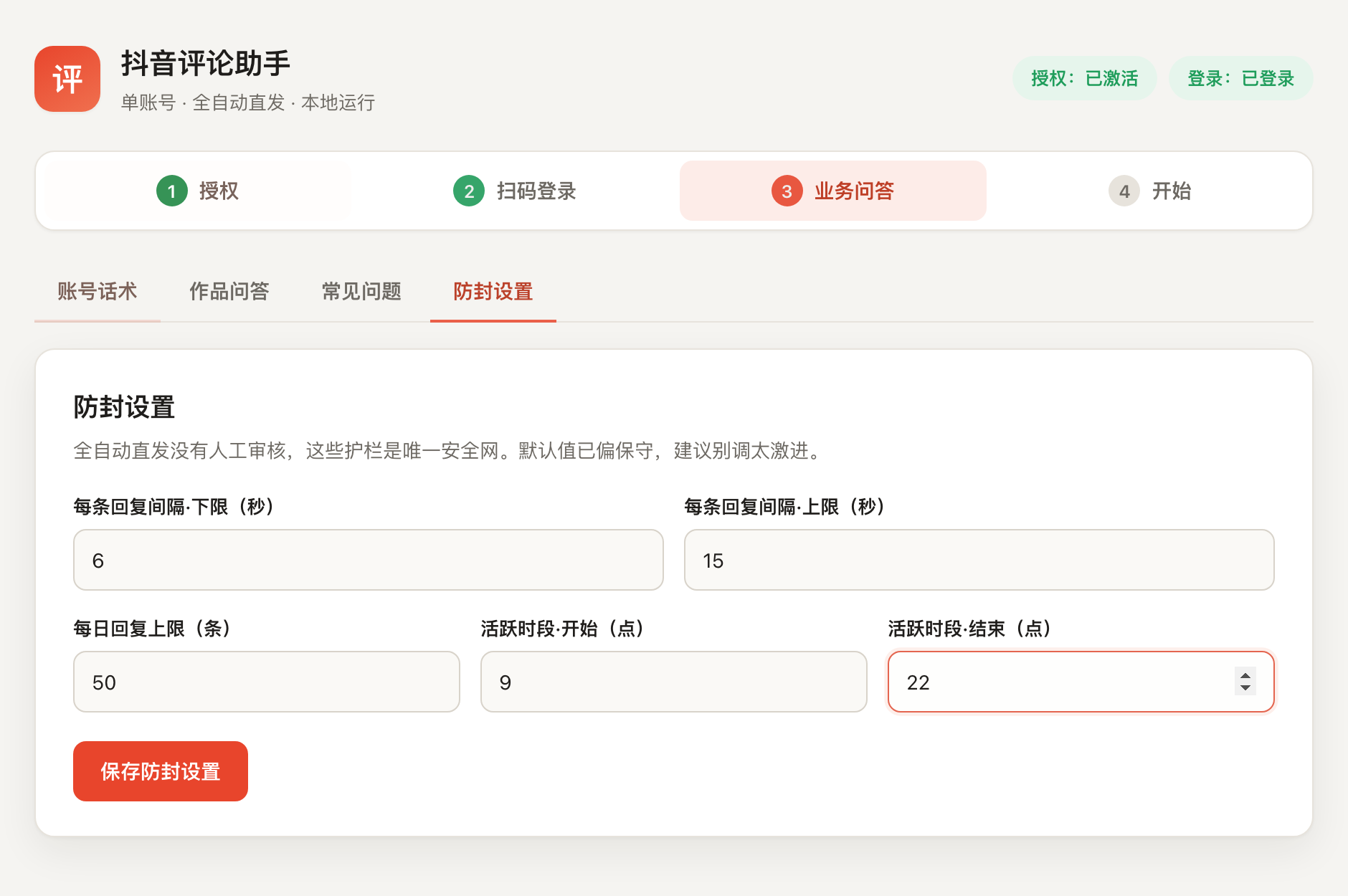
Task: Click the 活跃时段·开始 input field
Action: 674,682
